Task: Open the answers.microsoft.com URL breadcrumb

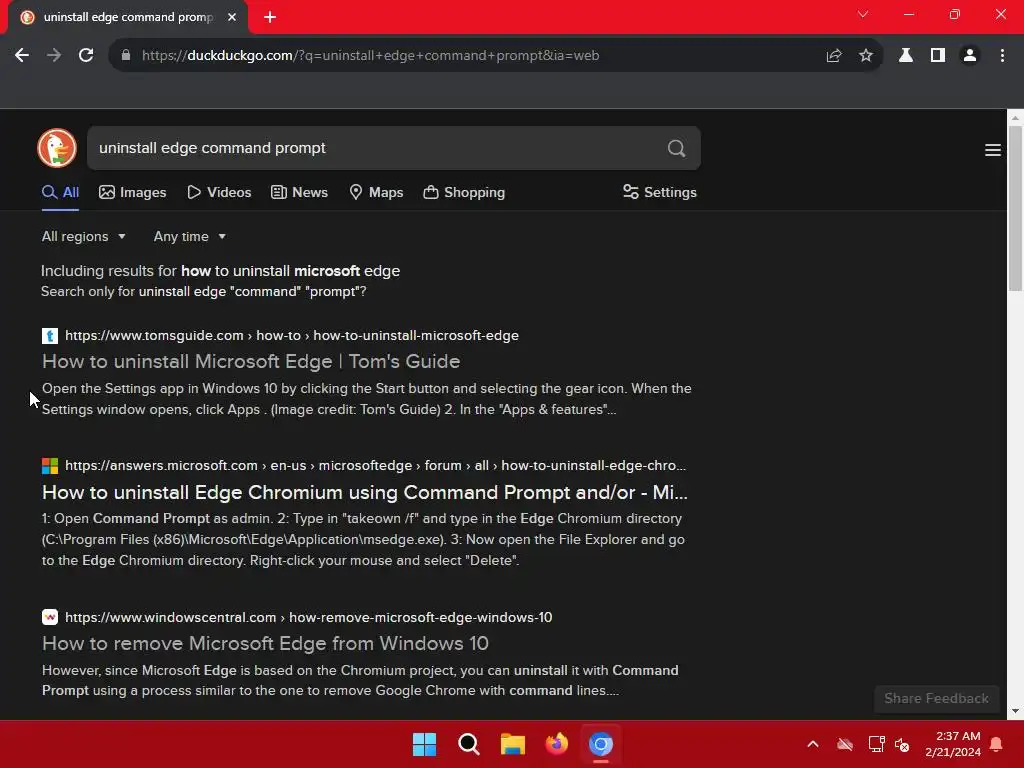Action: coord(376,466)
